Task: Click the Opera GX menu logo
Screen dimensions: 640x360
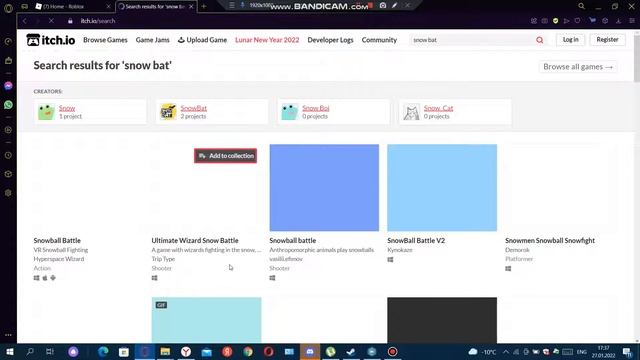Action: click(x=8, y=7)
